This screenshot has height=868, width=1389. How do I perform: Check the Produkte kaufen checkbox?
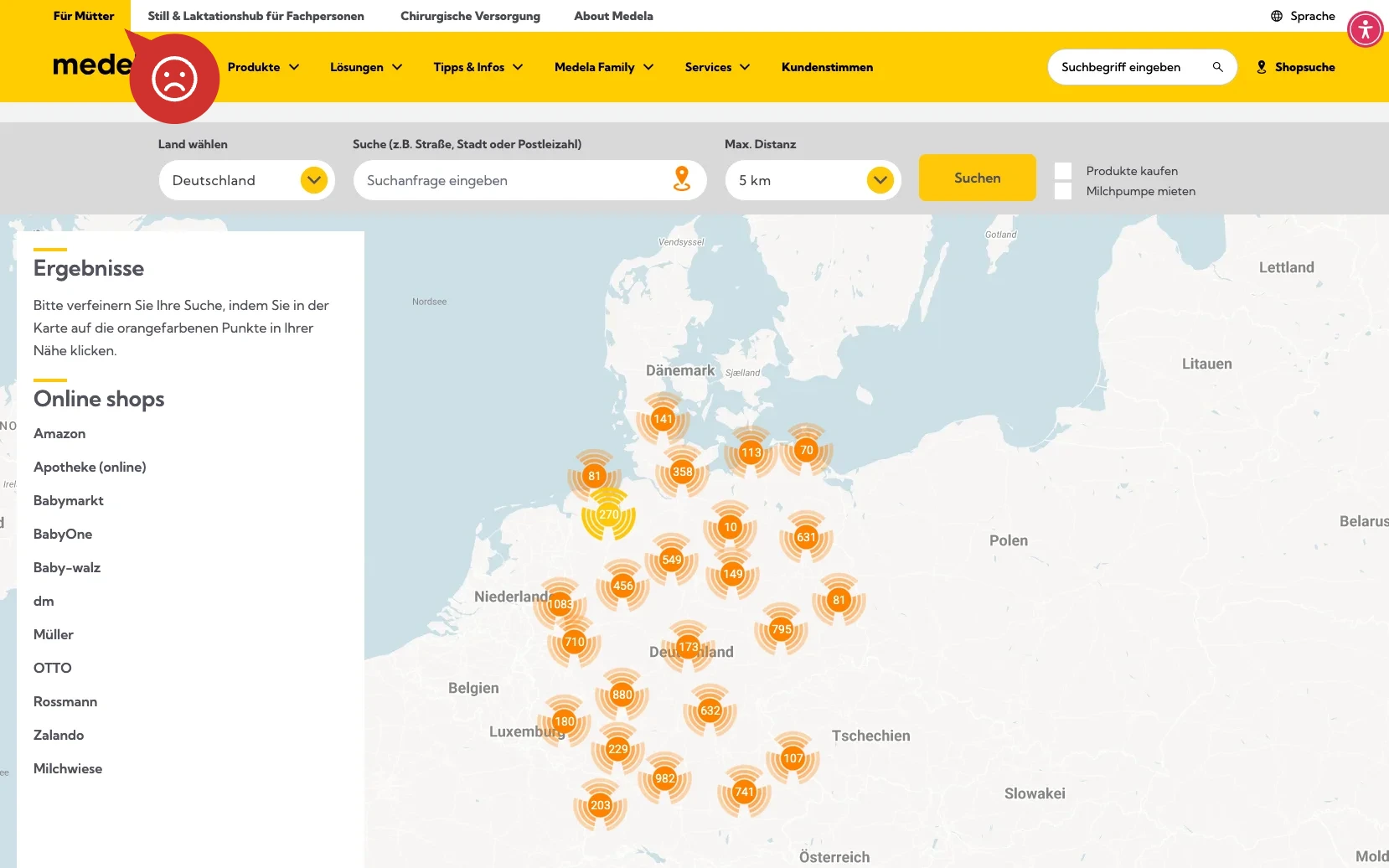click(x=1063, y=171)
